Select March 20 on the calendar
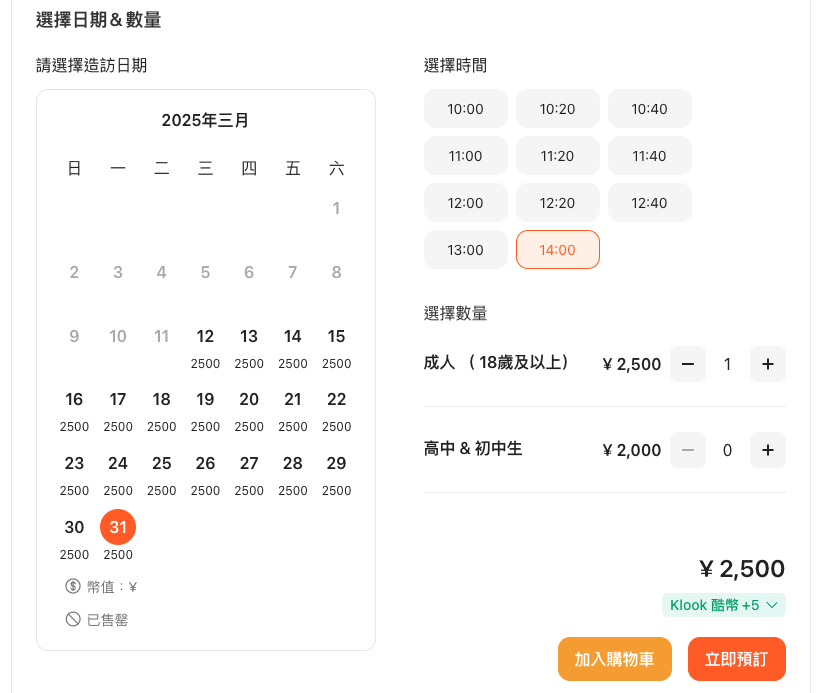The width and height of the screenshot is (829, 693). (x=249, y=399)
